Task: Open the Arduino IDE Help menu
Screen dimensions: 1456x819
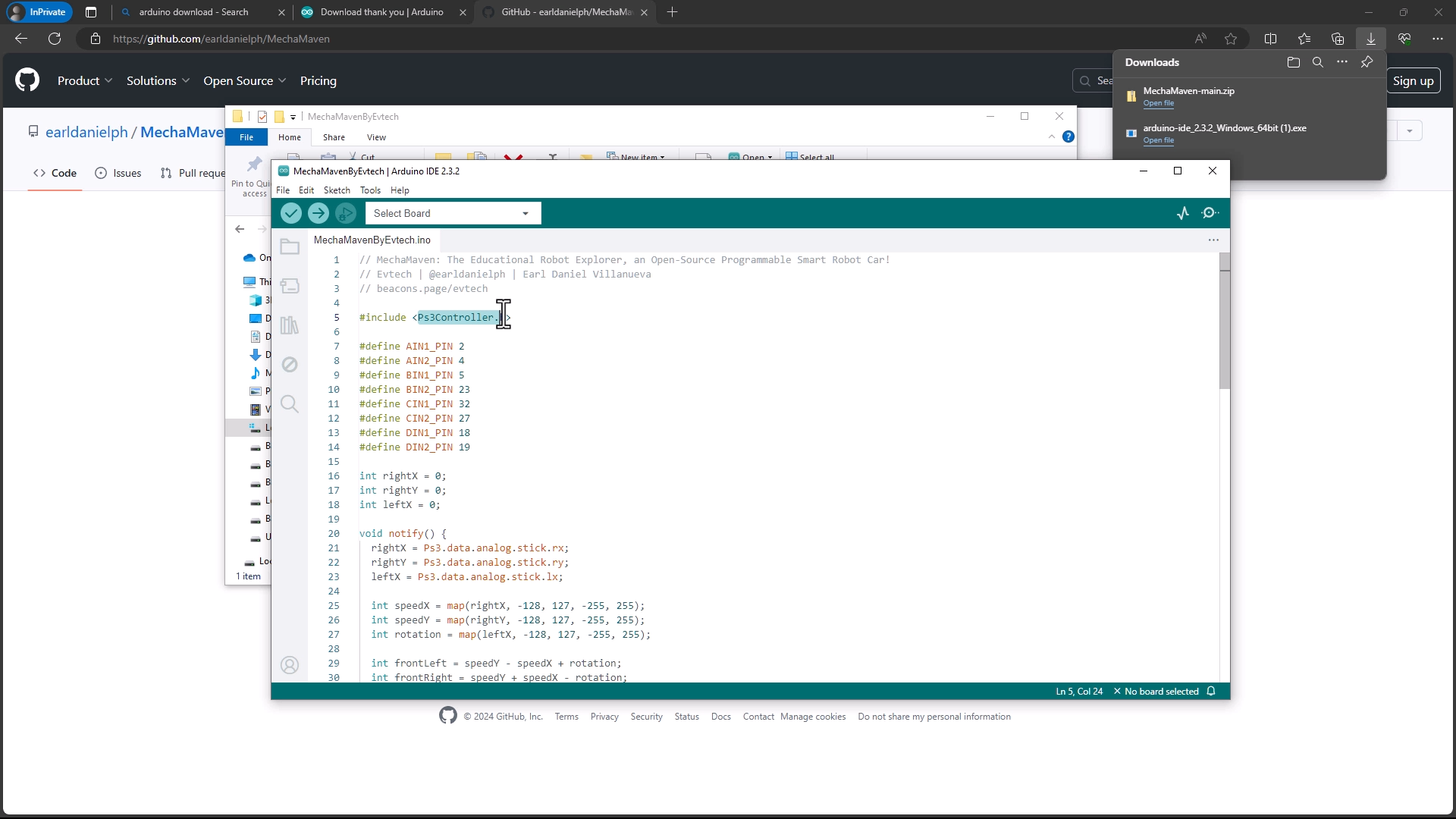Action: [x=400, y=190]
